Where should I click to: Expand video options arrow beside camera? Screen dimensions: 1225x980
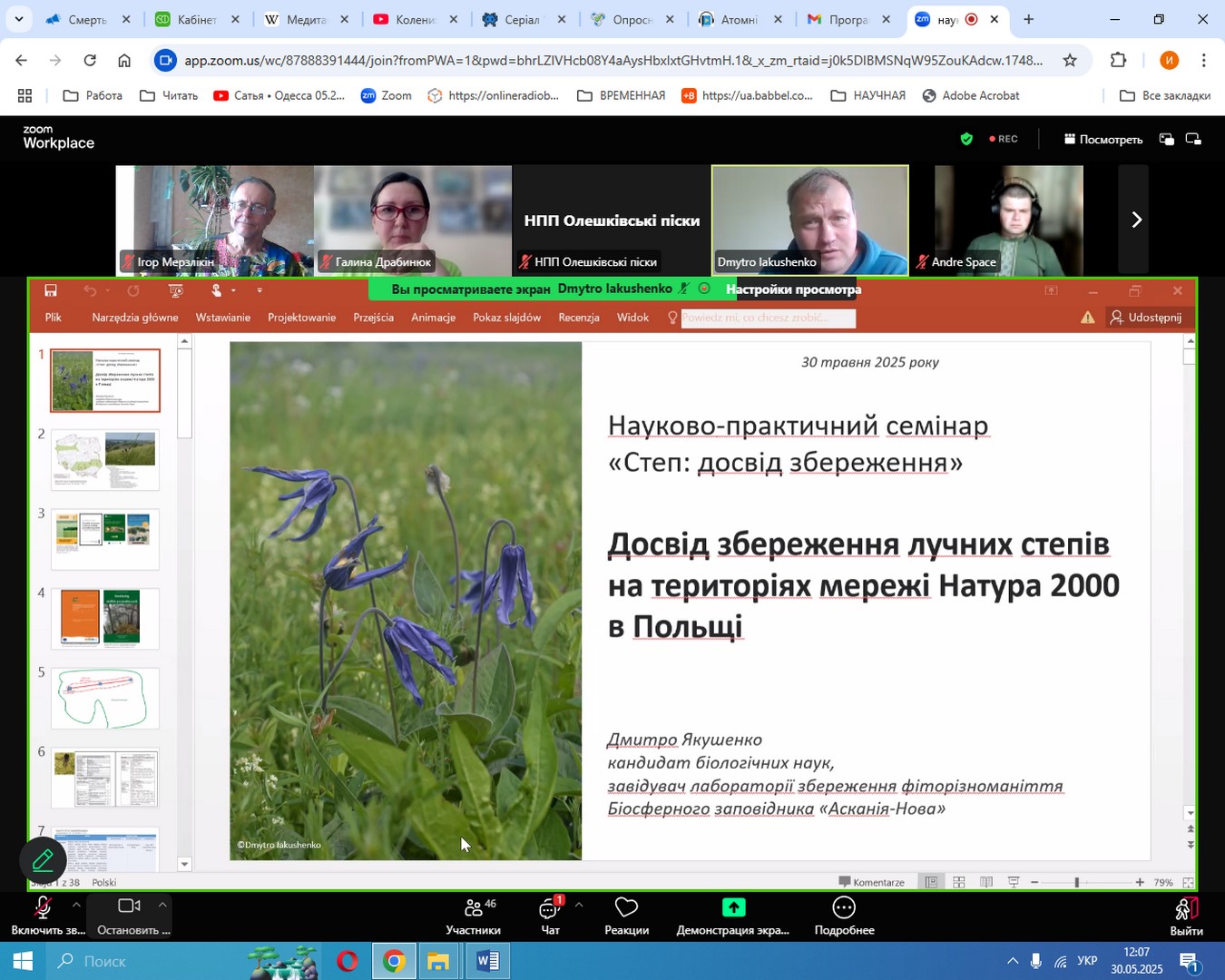(162, 905)
